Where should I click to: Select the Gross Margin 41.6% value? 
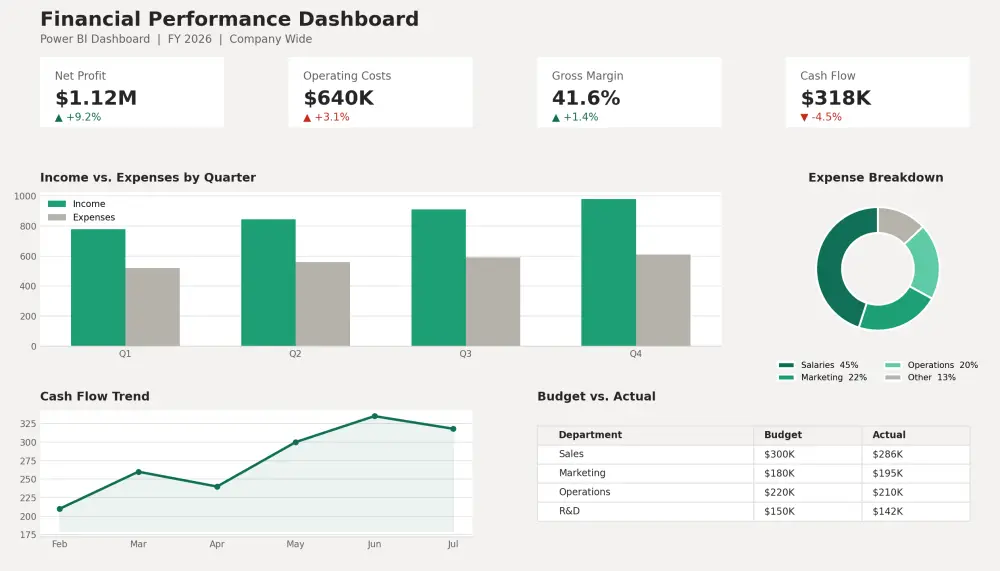click(586, 98)
